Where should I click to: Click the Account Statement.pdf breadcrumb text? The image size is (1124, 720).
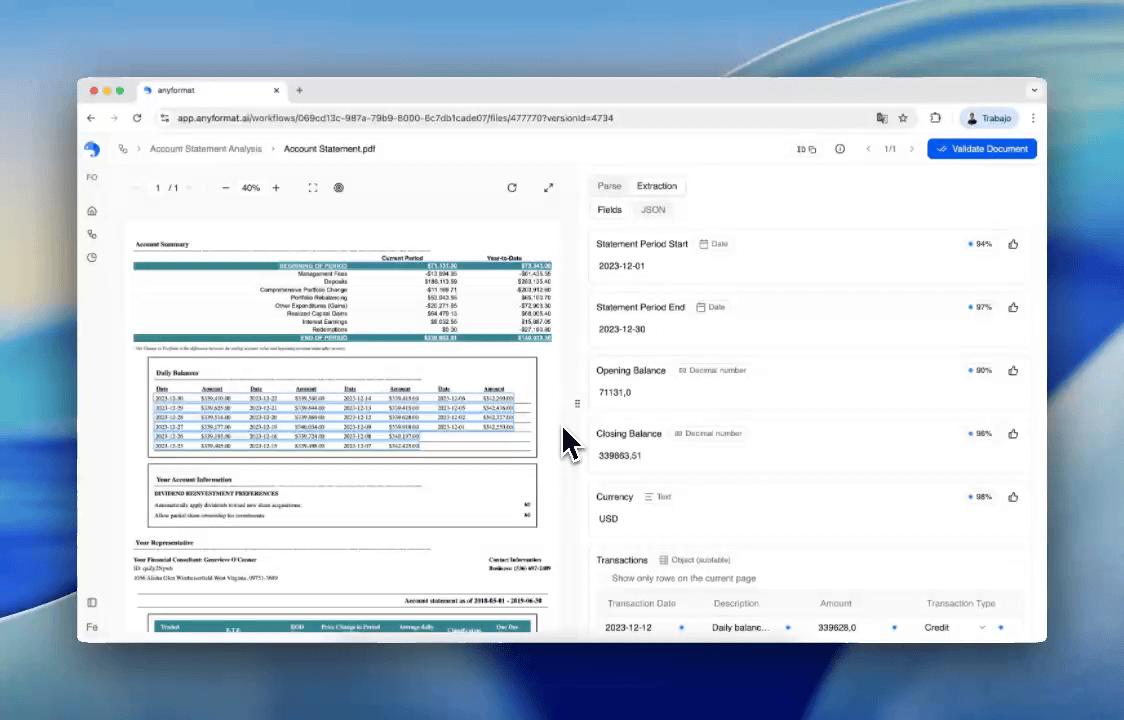(x=329, y=149)
